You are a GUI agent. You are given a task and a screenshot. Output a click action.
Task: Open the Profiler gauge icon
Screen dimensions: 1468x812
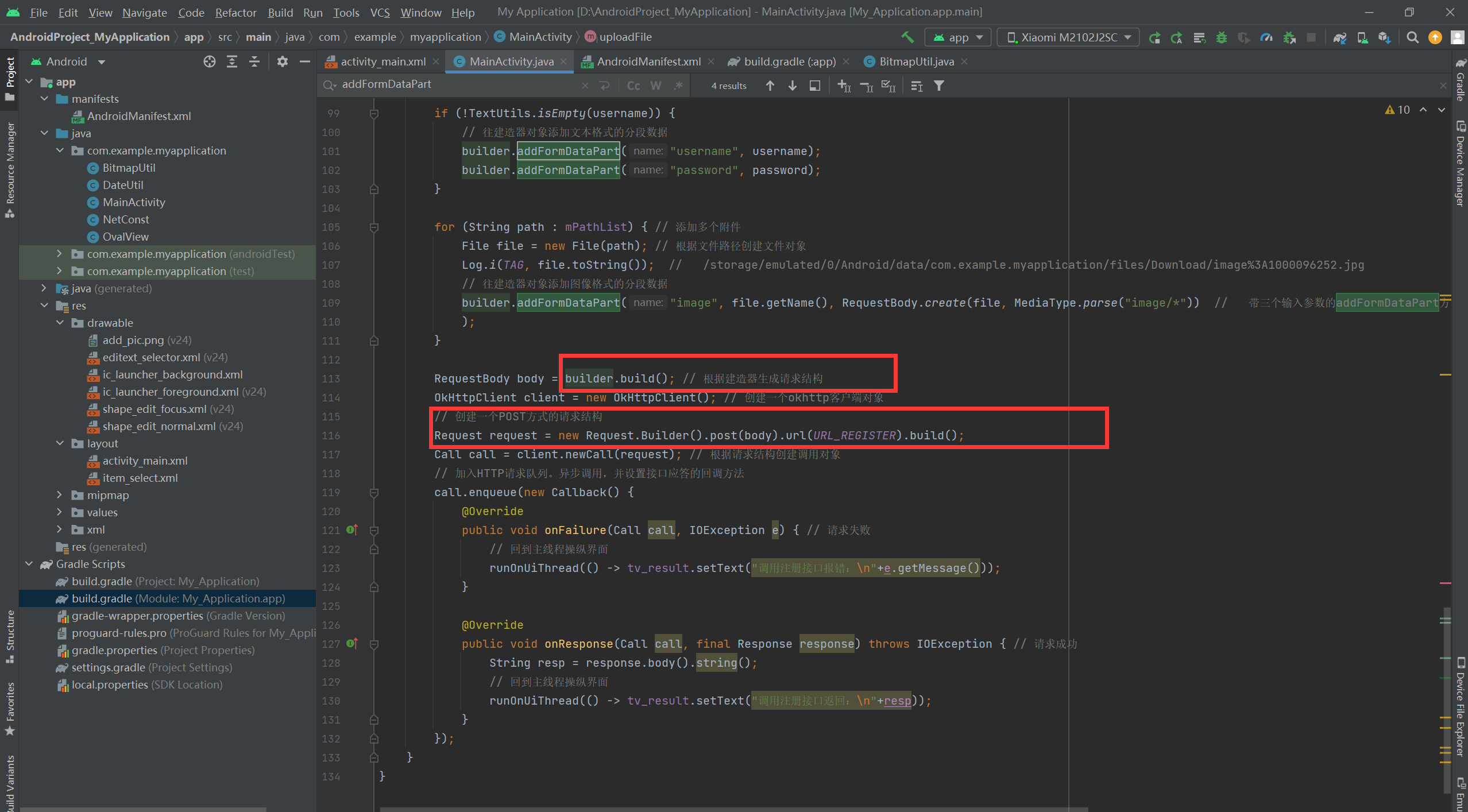pyautogui.click(x=1266, y=37)
